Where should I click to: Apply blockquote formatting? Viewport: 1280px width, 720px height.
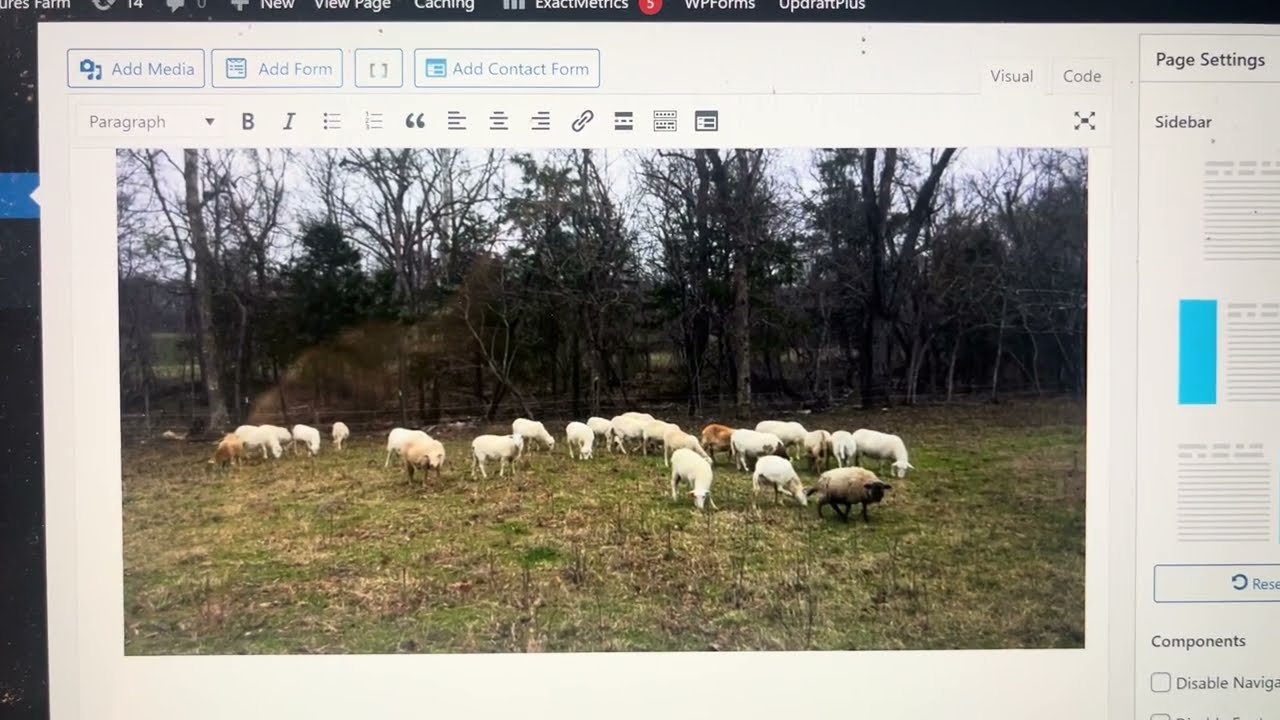click(415, 122)
